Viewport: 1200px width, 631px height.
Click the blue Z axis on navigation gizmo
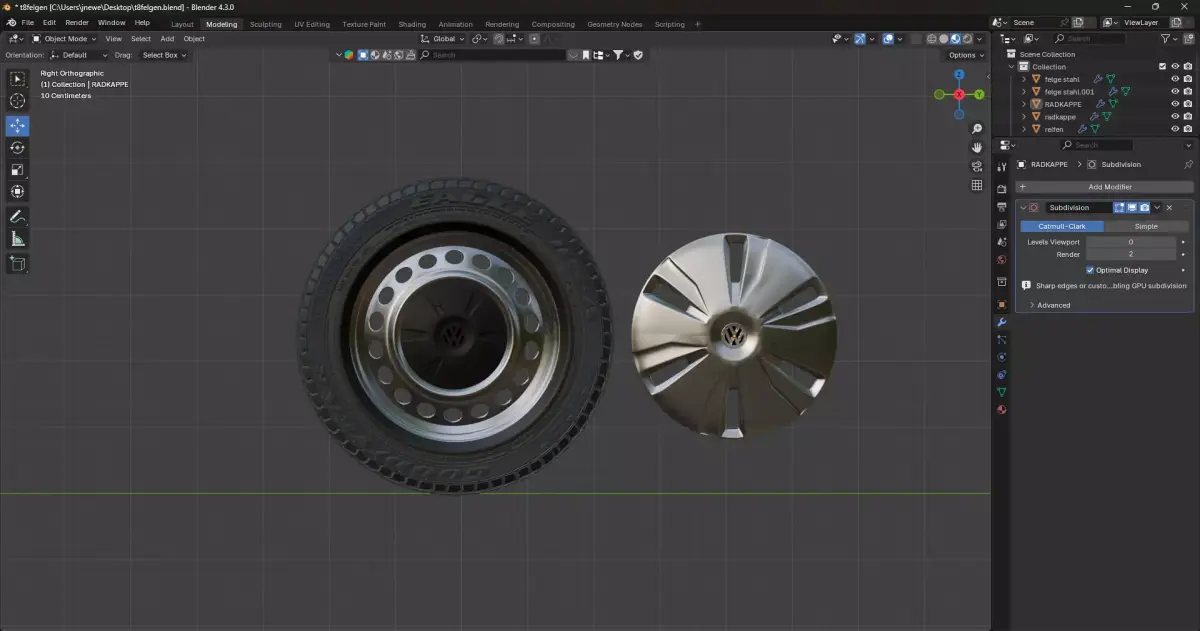click(x=959, y=74)
